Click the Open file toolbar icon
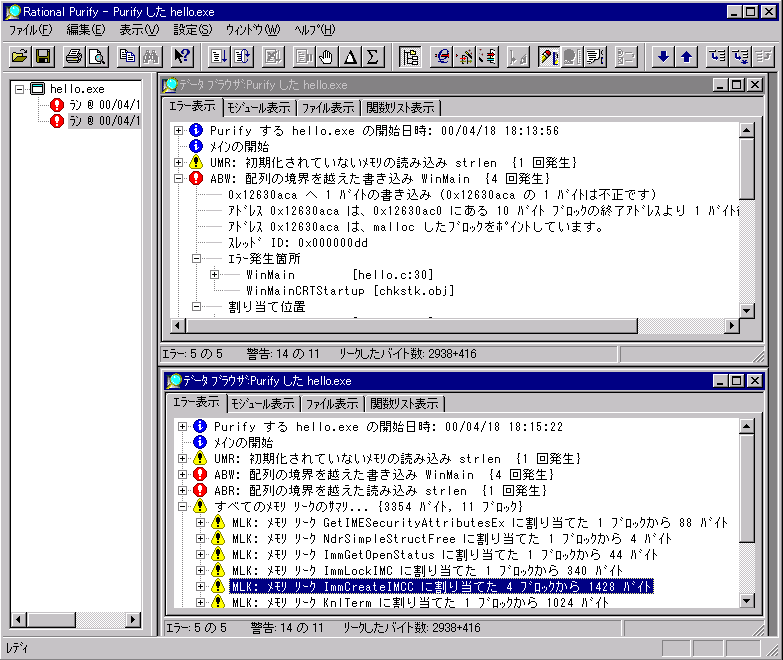Screen dimensions: 783x660 [19, 56]
